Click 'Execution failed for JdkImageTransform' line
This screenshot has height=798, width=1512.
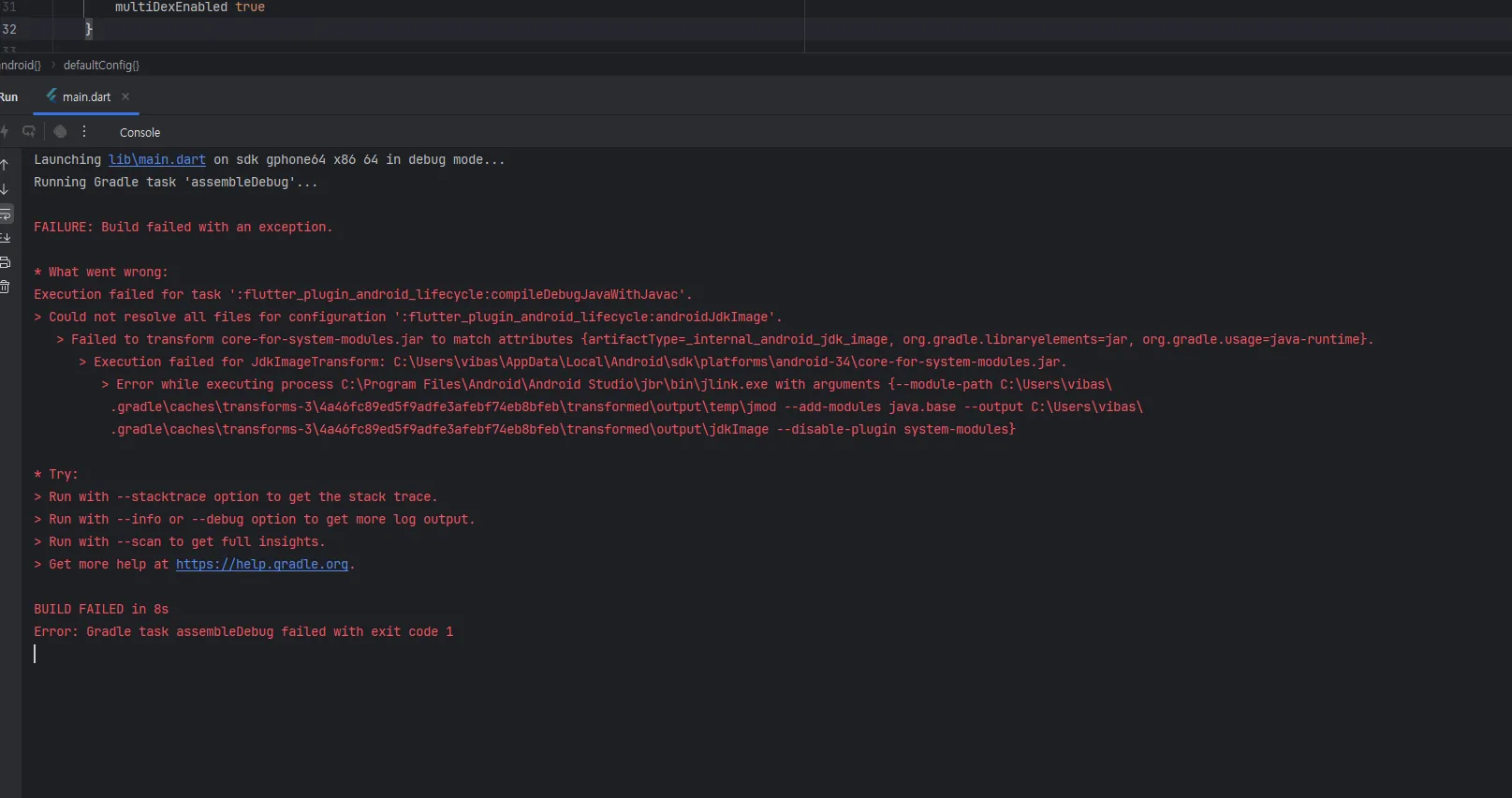[573, 362]
